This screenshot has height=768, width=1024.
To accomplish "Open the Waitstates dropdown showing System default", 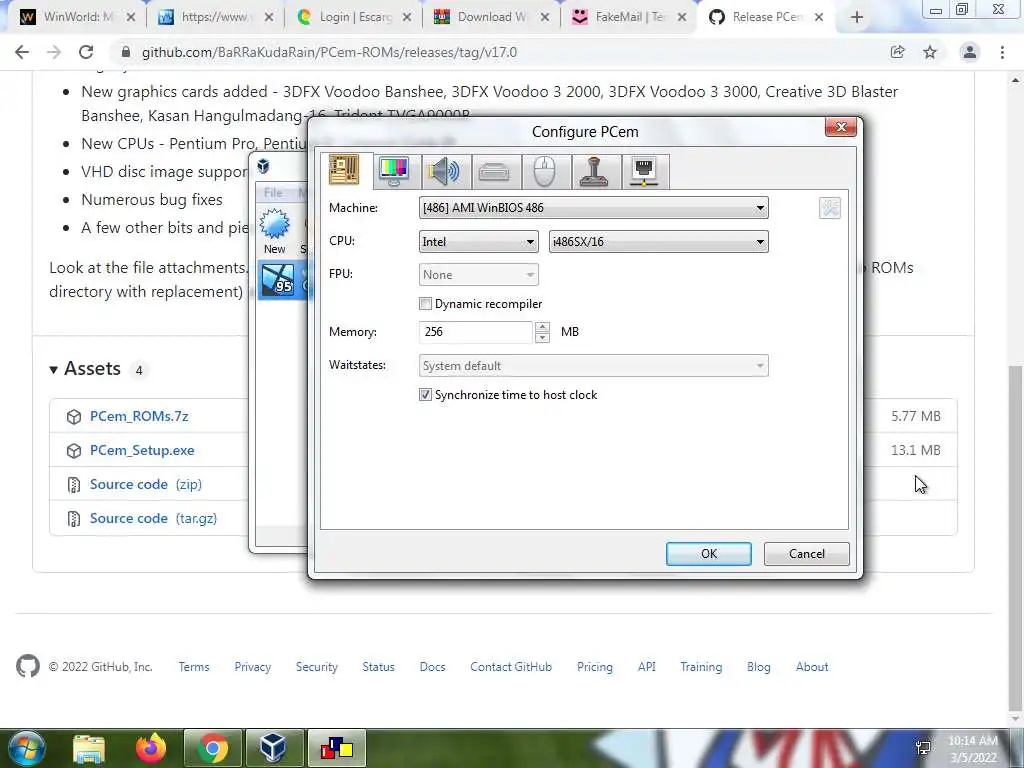I will 593,366.
